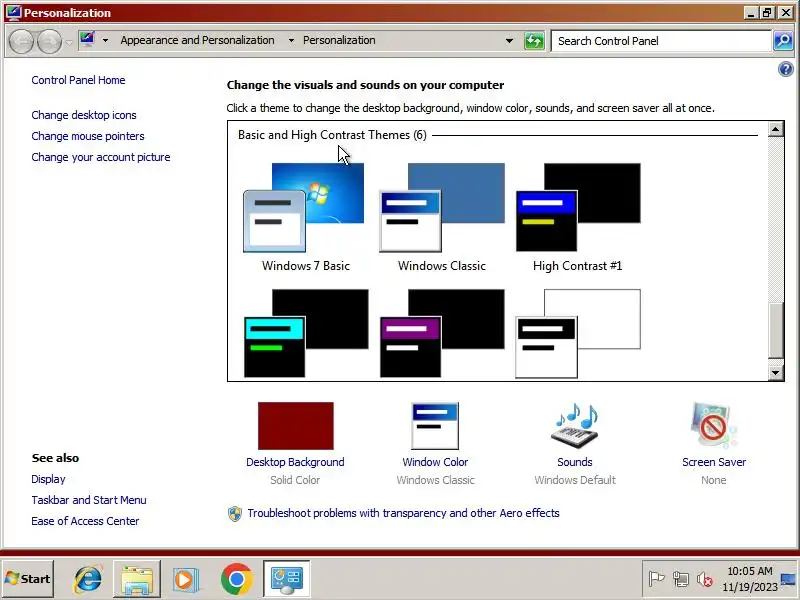
Task: Choose the purple title bar high contrast theme
Action: 442,333
